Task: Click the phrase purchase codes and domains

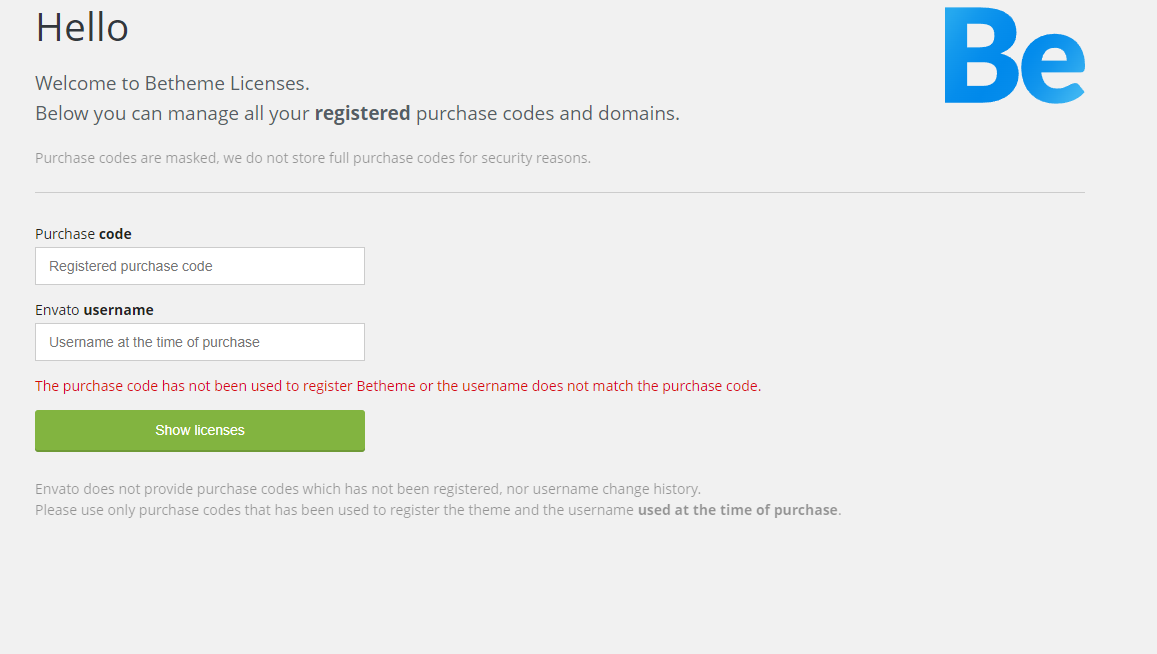Action: tap(547, 113)
